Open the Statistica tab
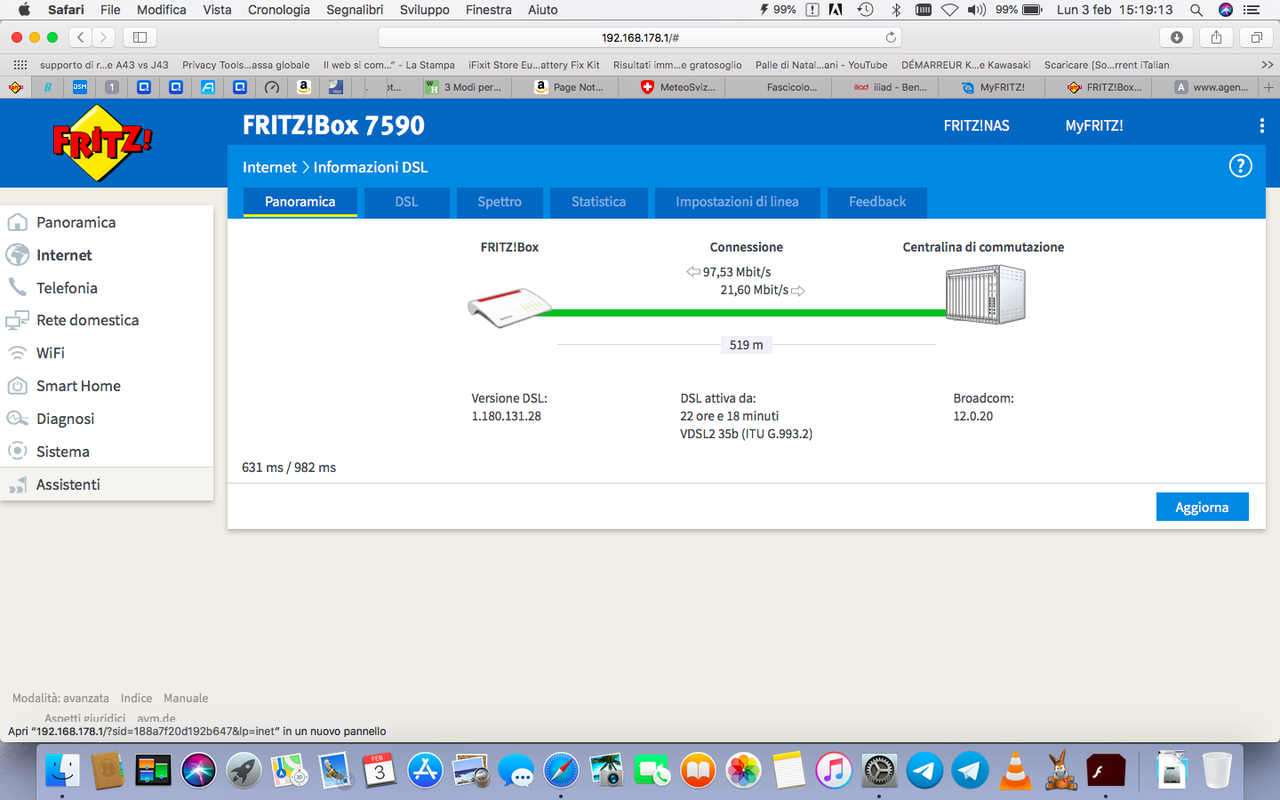Image resolution: width=1280 pixels, height=800 pixels. click(599, 202)
